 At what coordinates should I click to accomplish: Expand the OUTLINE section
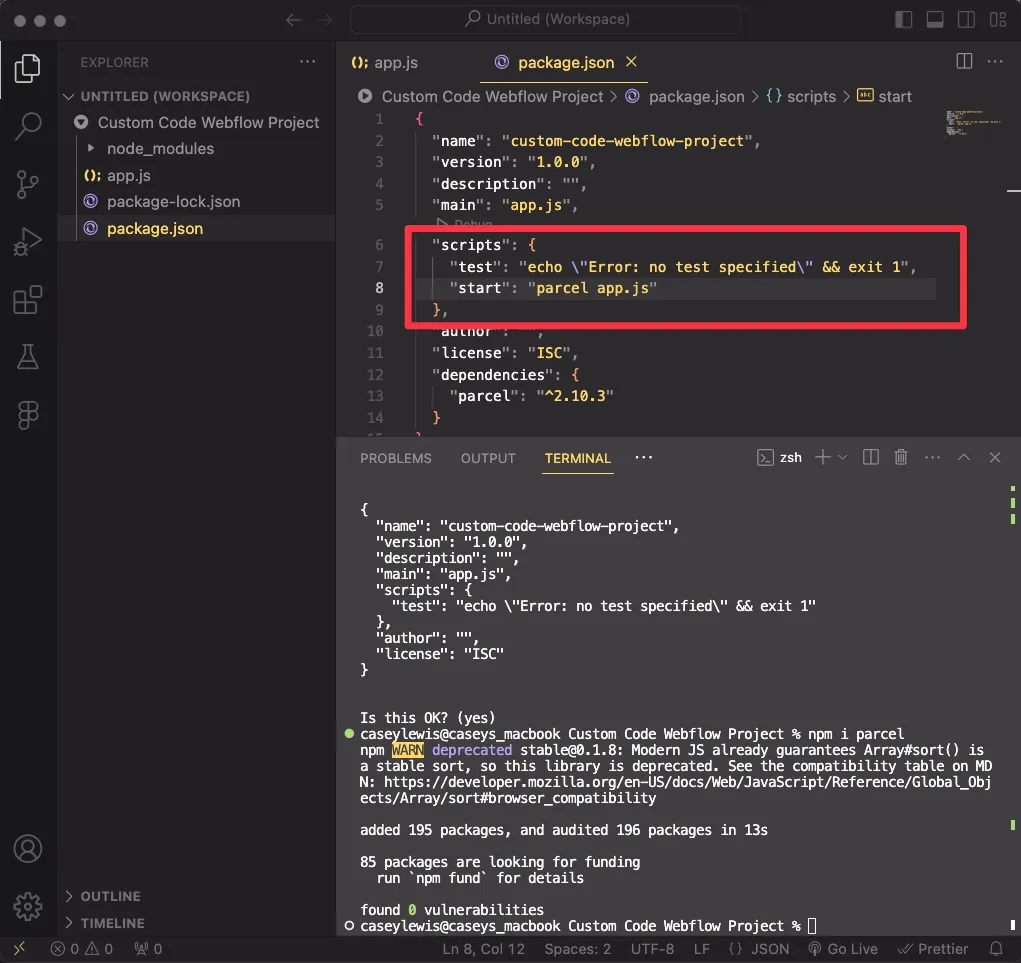coord(110,896)
